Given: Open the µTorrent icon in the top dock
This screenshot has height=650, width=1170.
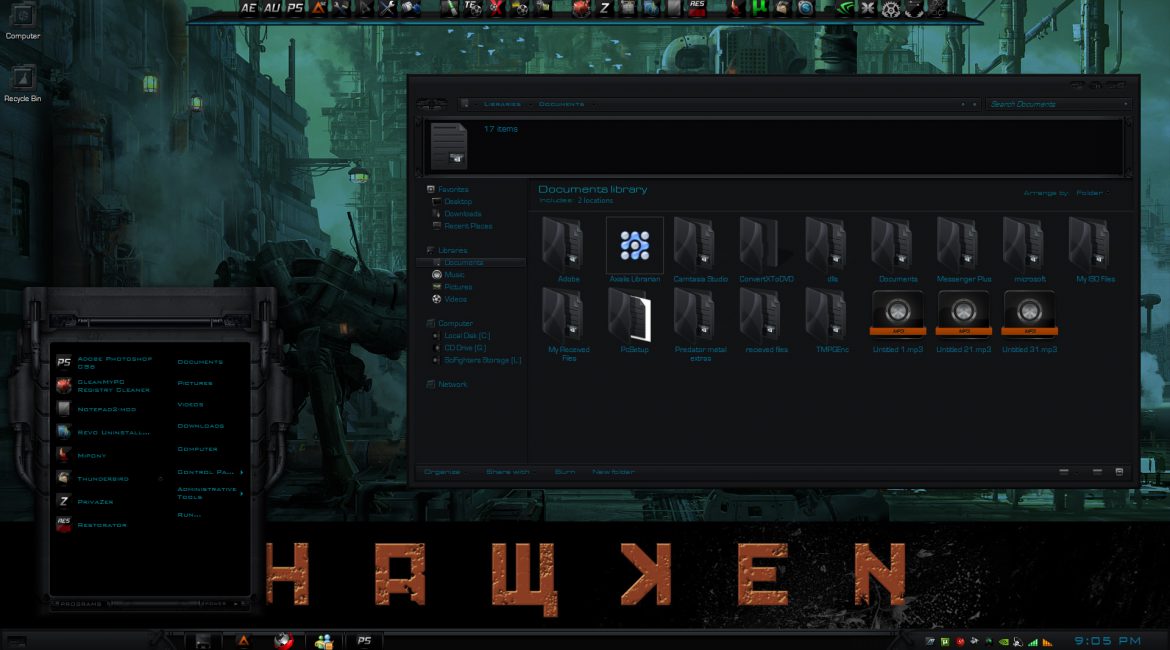Looking at the screenshot, I should (759, 8).
